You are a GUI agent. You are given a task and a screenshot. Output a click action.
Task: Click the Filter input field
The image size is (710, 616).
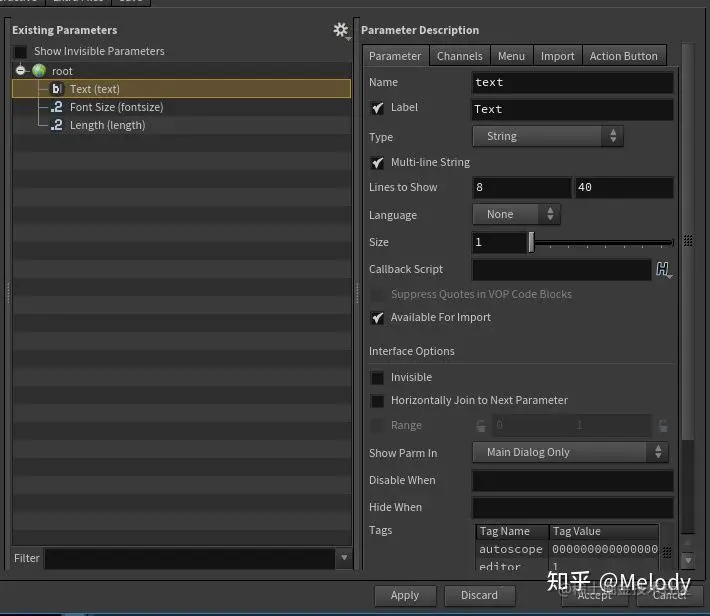coord(190,558)
